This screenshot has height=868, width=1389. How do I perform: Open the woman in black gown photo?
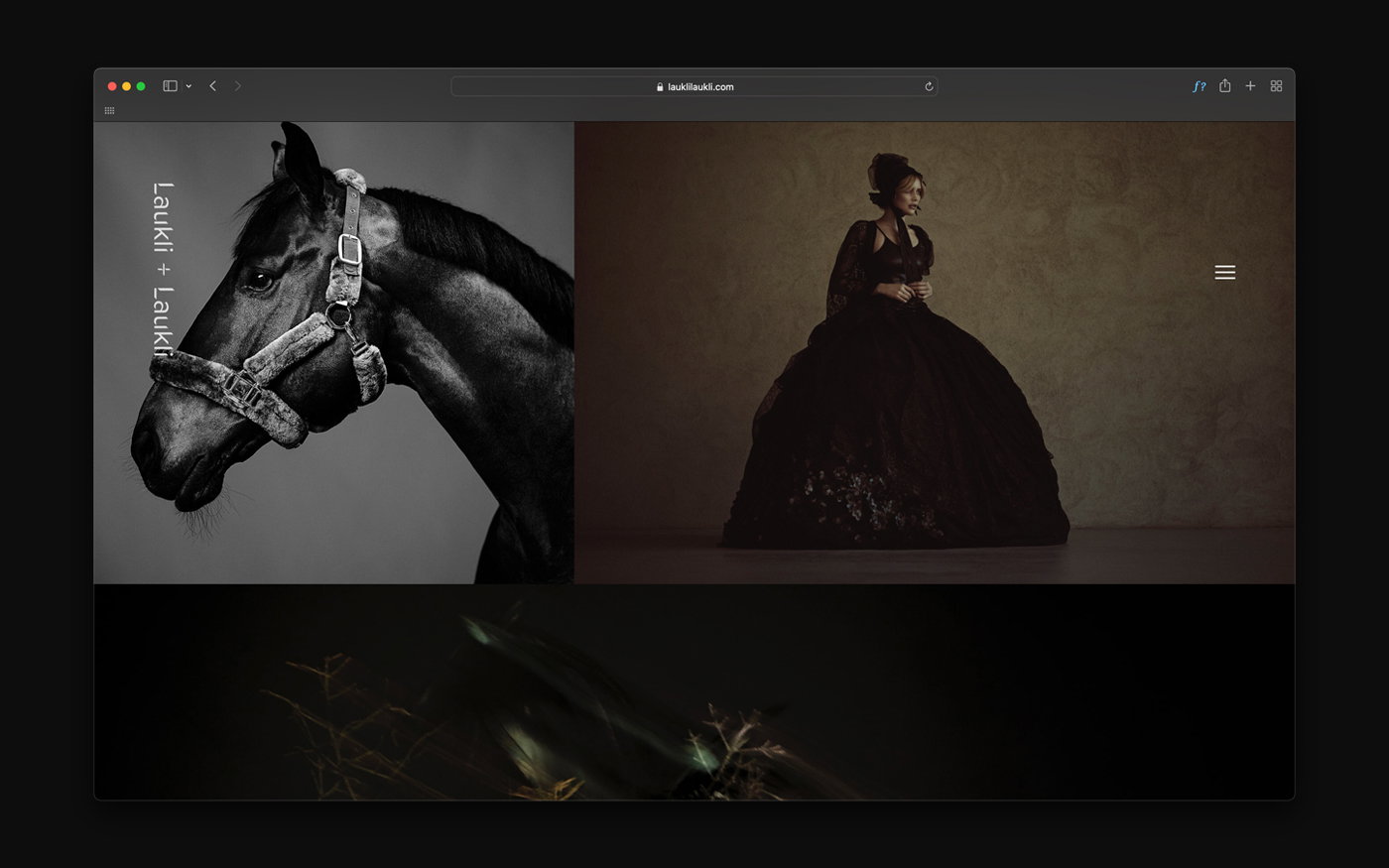pyautogui.click(x=935, y=352)
